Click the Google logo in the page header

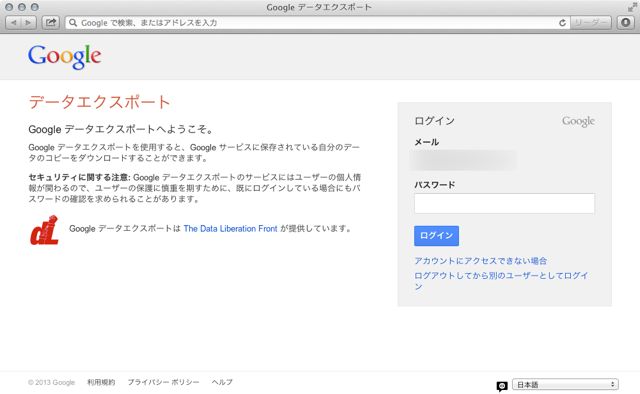click(x=64, y=57)
